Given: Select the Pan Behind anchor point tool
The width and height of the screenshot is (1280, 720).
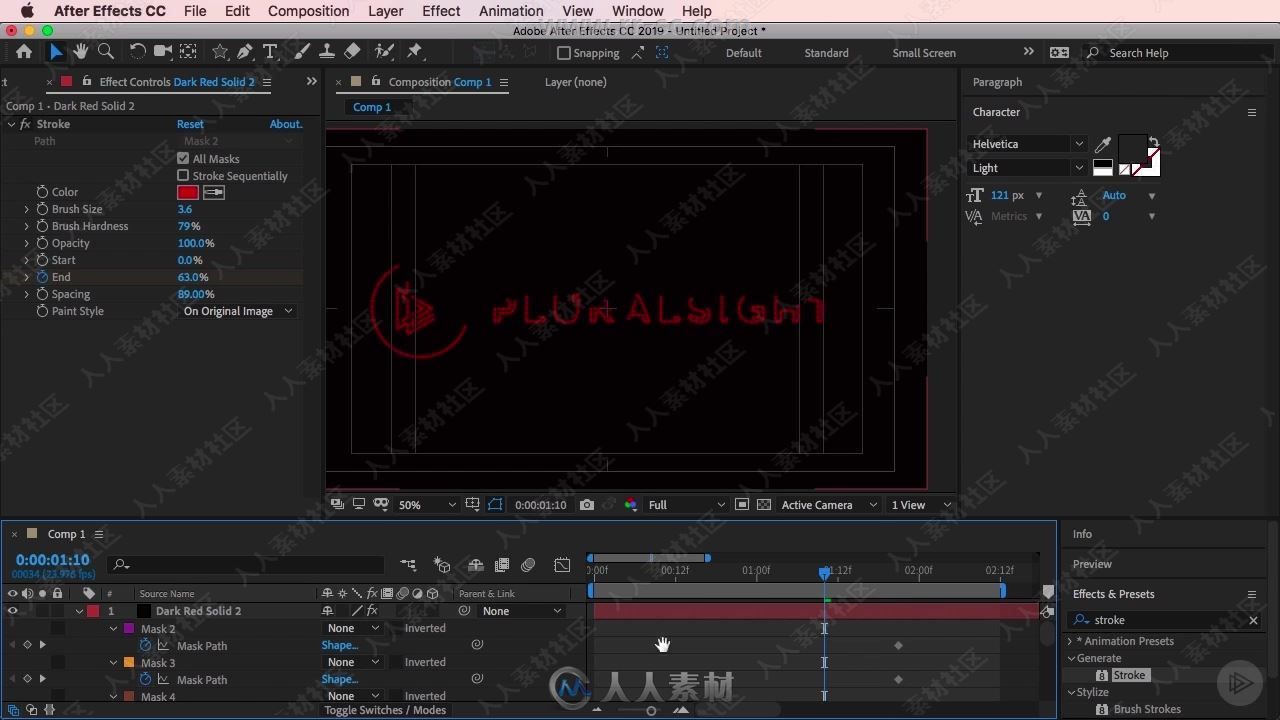Looking at the screenshot, I should pyautogui.click(x=188, y=52).
